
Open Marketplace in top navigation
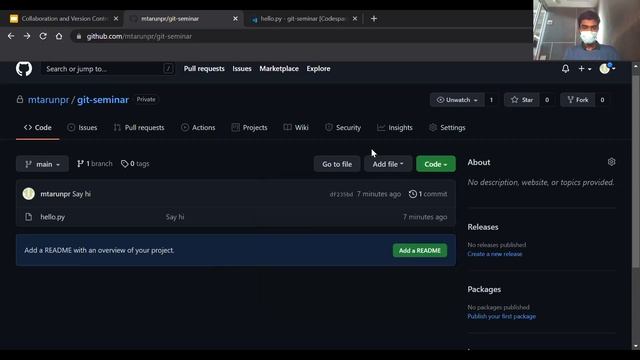(x=279, y=69)
